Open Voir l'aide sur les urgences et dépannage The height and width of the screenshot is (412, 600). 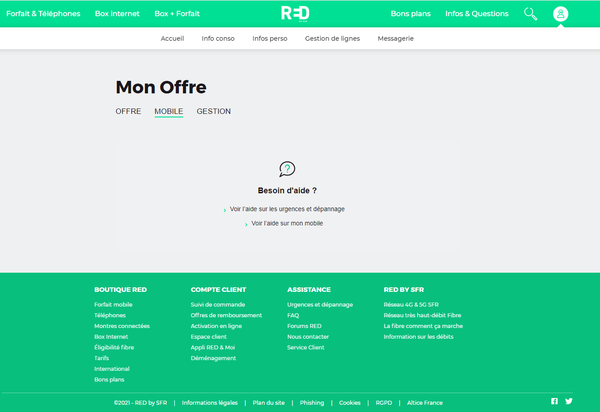coord(287,209)
